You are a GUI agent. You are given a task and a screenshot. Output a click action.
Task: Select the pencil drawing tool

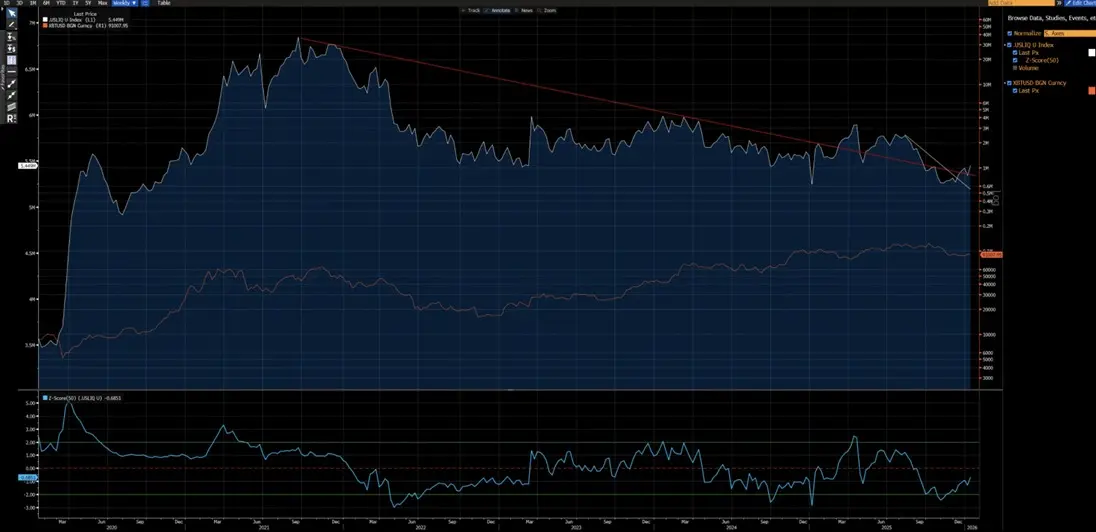click(11, 23)
